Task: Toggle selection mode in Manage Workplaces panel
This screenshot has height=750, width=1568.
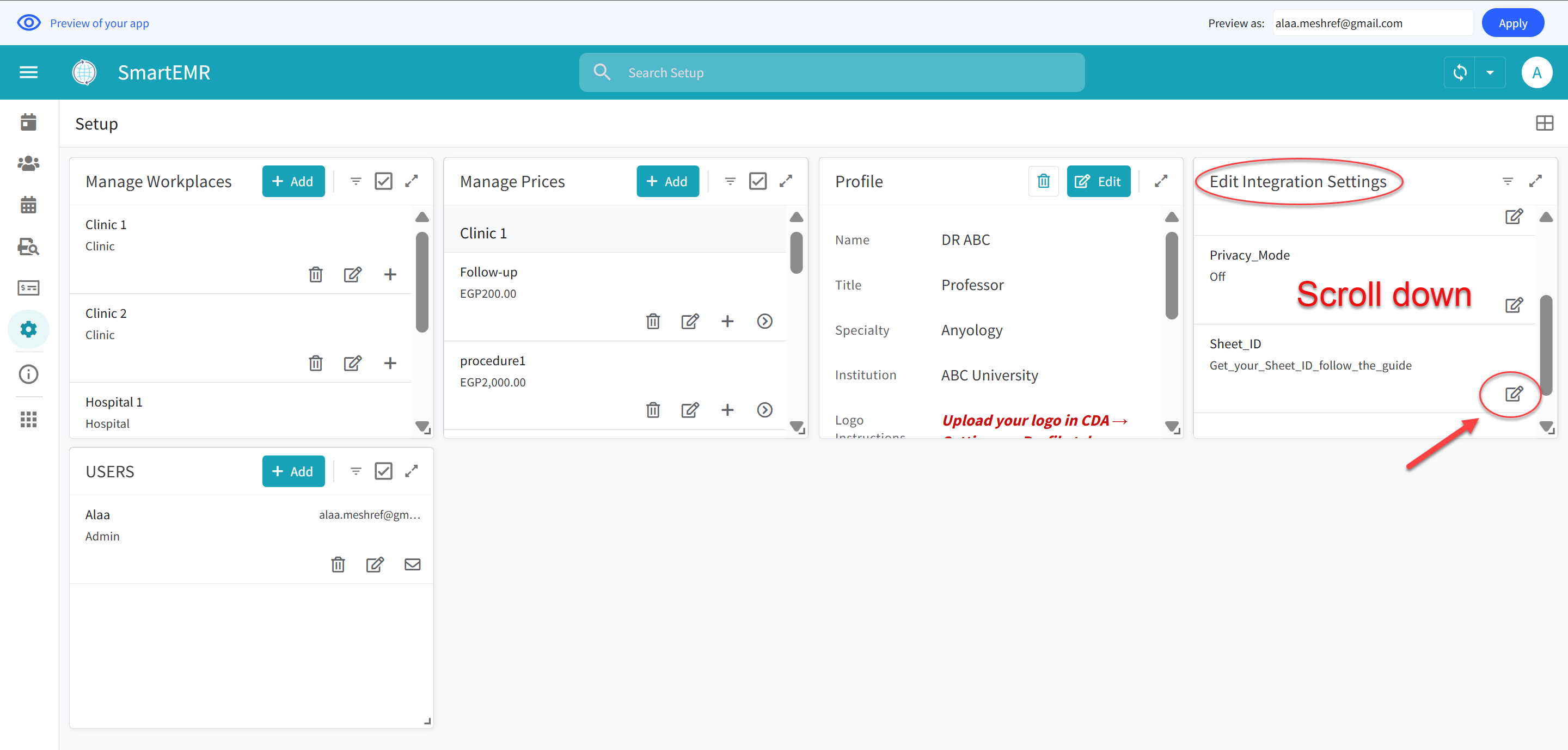Action: pos(383,181)
